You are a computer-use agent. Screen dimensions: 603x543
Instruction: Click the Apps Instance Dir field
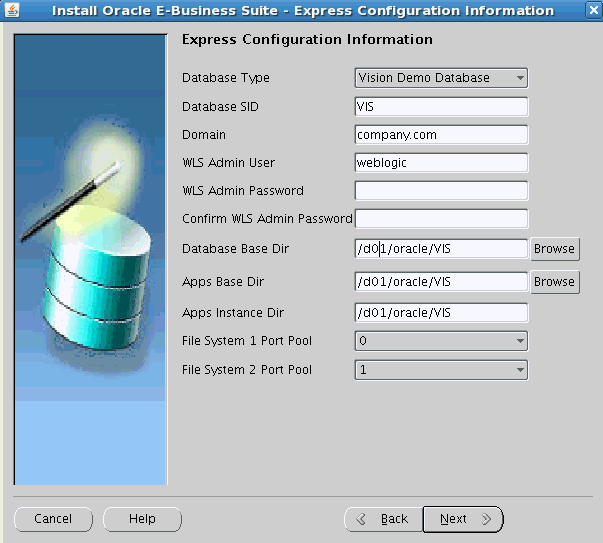coord(441,313)
